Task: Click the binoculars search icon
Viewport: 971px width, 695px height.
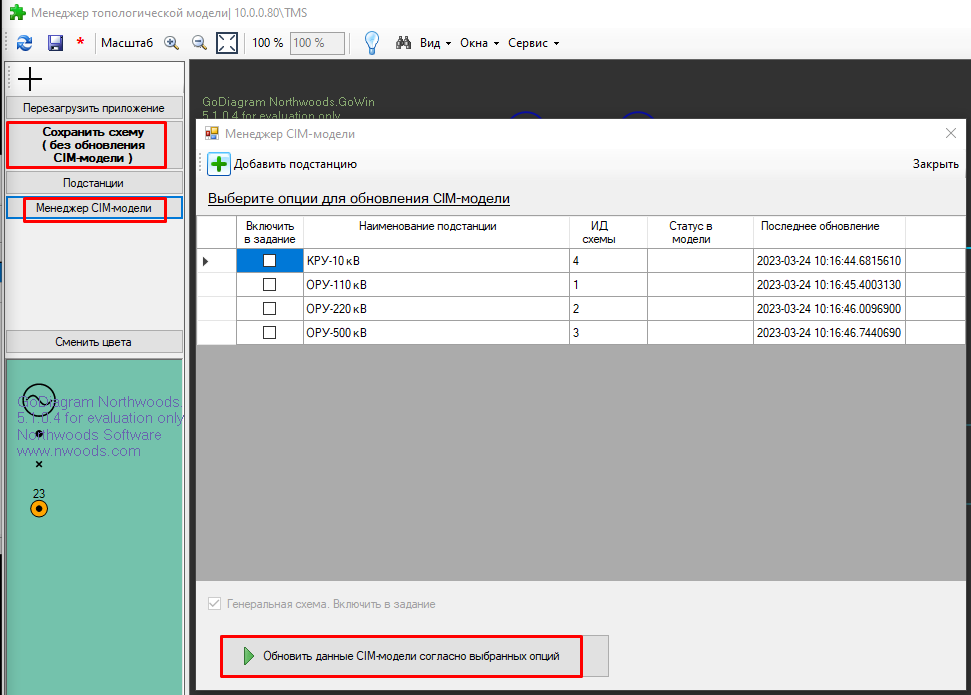Action: click(x=404, y=43)
